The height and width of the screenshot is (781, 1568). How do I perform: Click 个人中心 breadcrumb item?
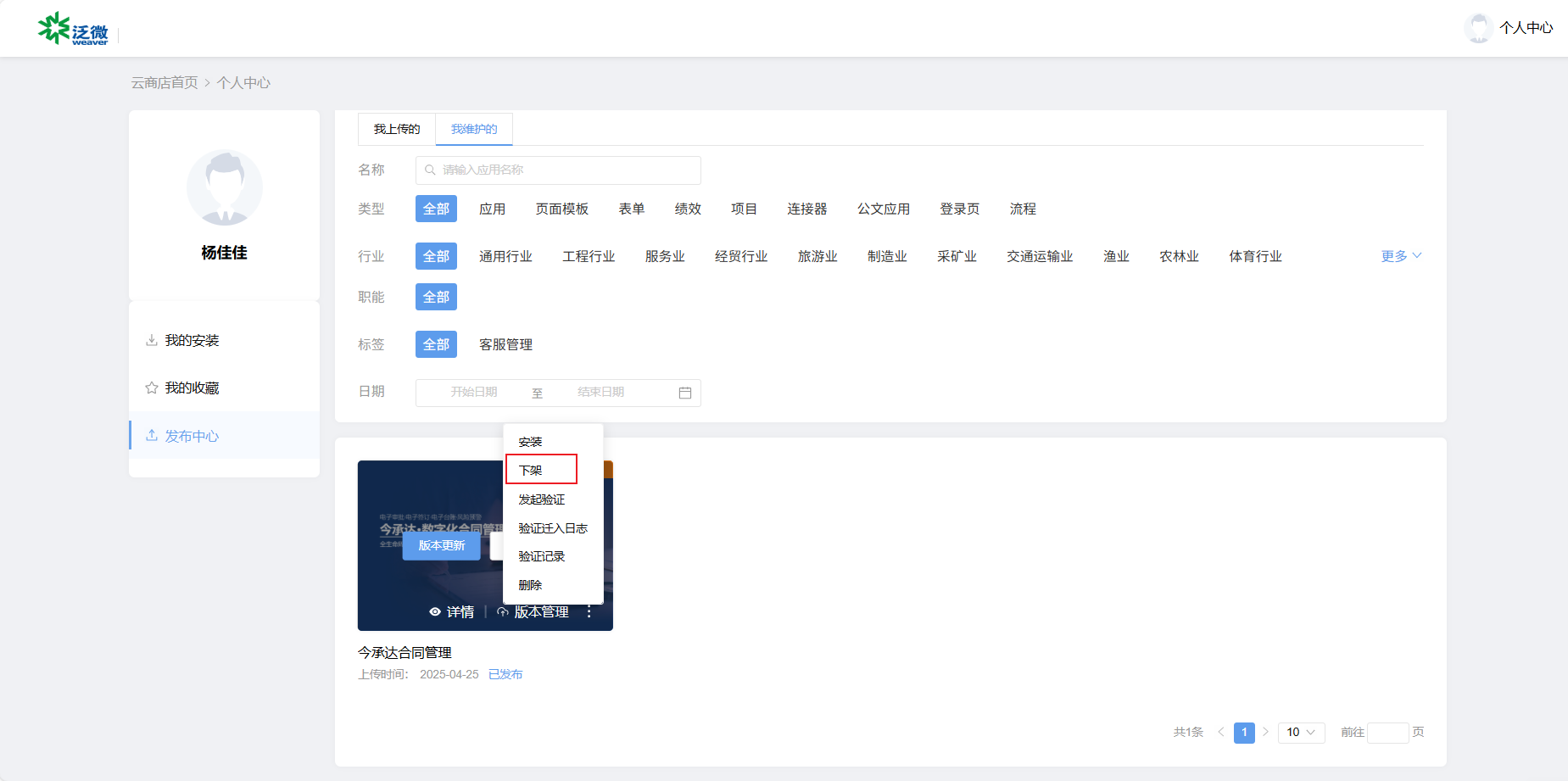click(243, 82)
